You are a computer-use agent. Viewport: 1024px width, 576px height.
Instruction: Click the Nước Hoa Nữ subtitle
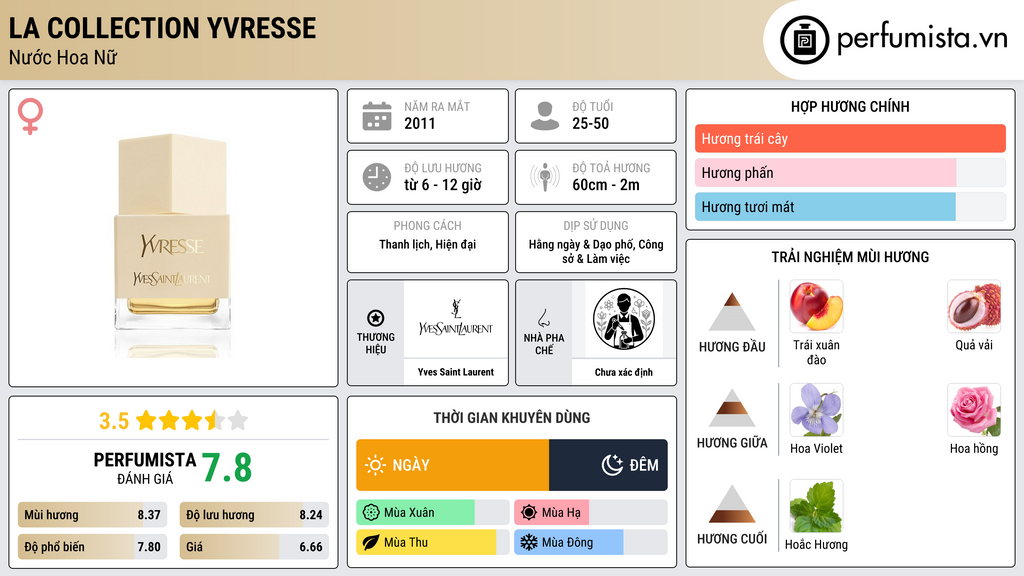tap(63, 57)
